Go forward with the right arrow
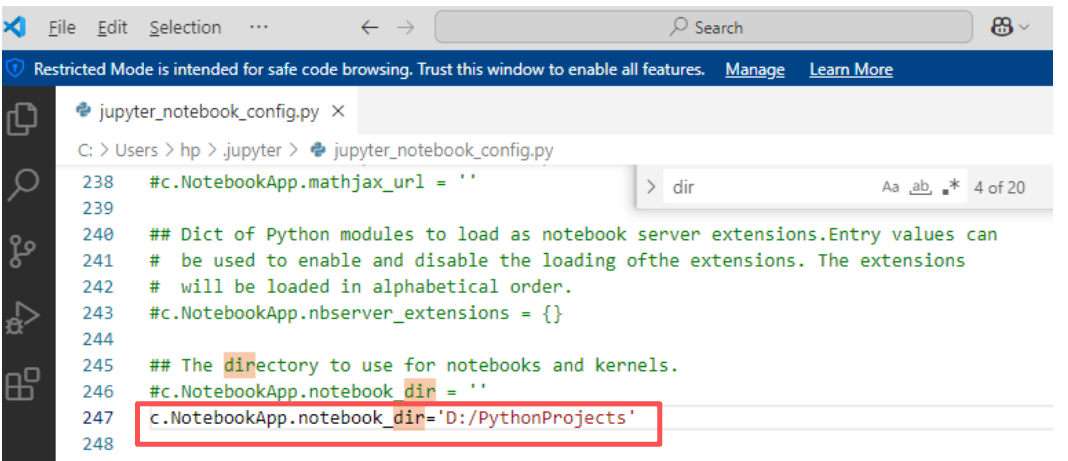Image resolution: width=1068 pixels, height=461 pixels. pos(405,27)
